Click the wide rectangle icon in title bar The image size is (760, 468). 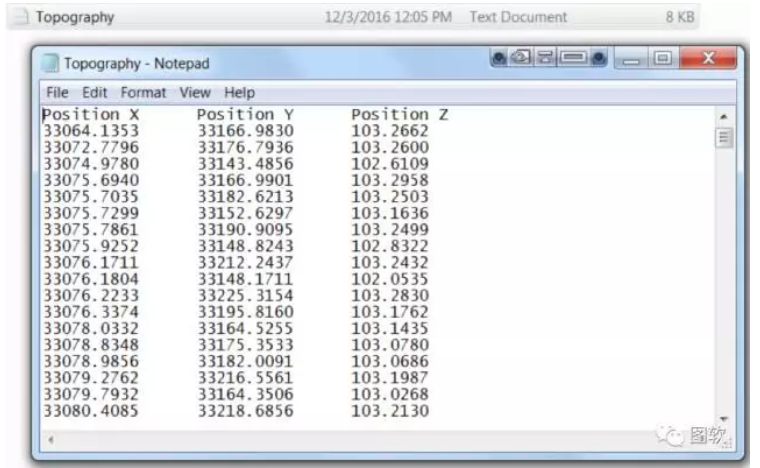573,58
